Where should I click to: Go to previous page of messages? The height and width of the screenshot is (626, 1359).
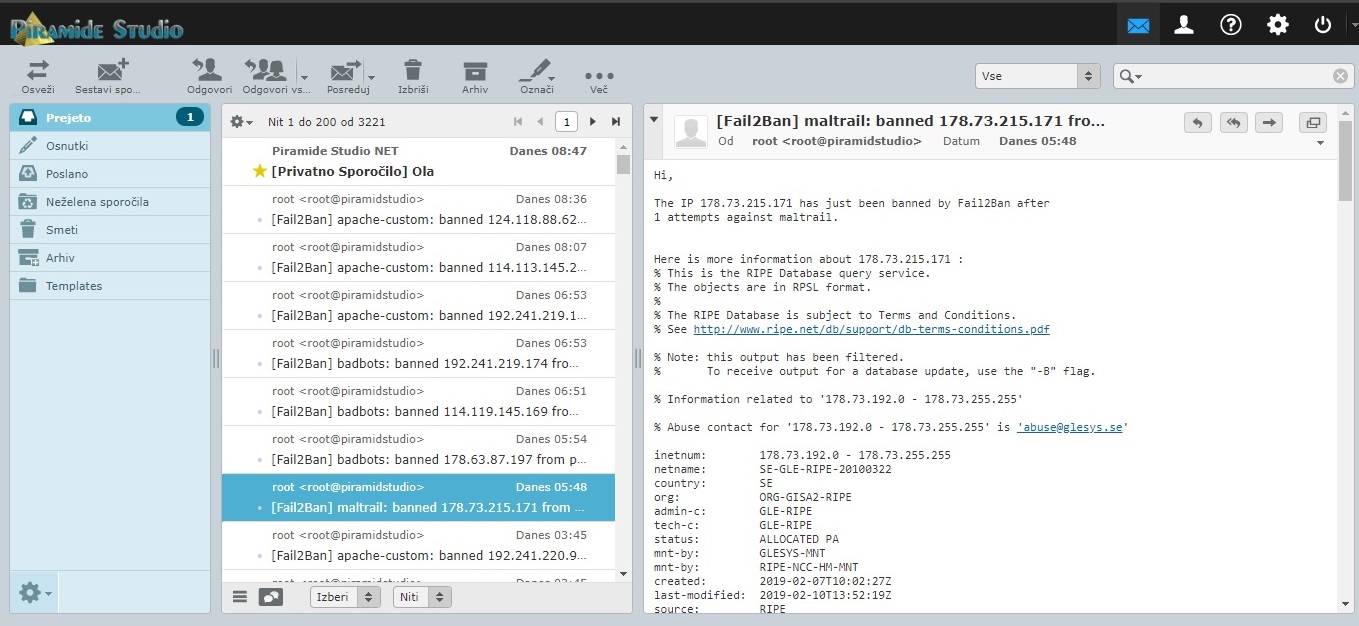pos(540,122)
